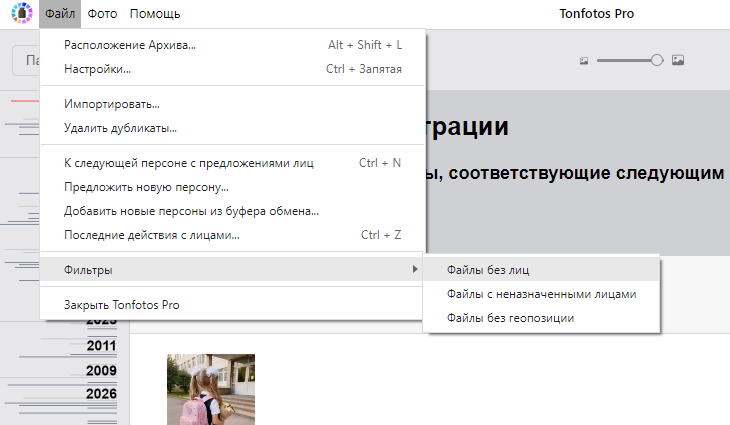Go to next person with face suggestions

pos(188,163)
